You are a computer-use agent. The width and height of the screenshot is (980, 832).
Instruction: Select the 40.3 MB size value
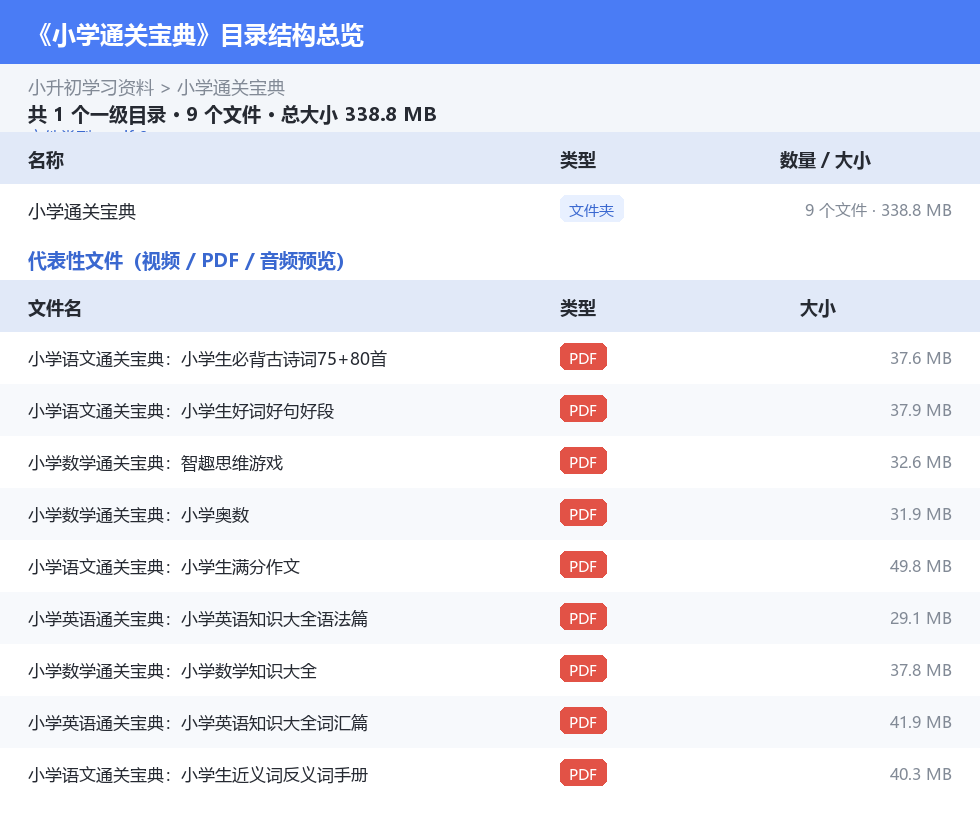point(921,773)
